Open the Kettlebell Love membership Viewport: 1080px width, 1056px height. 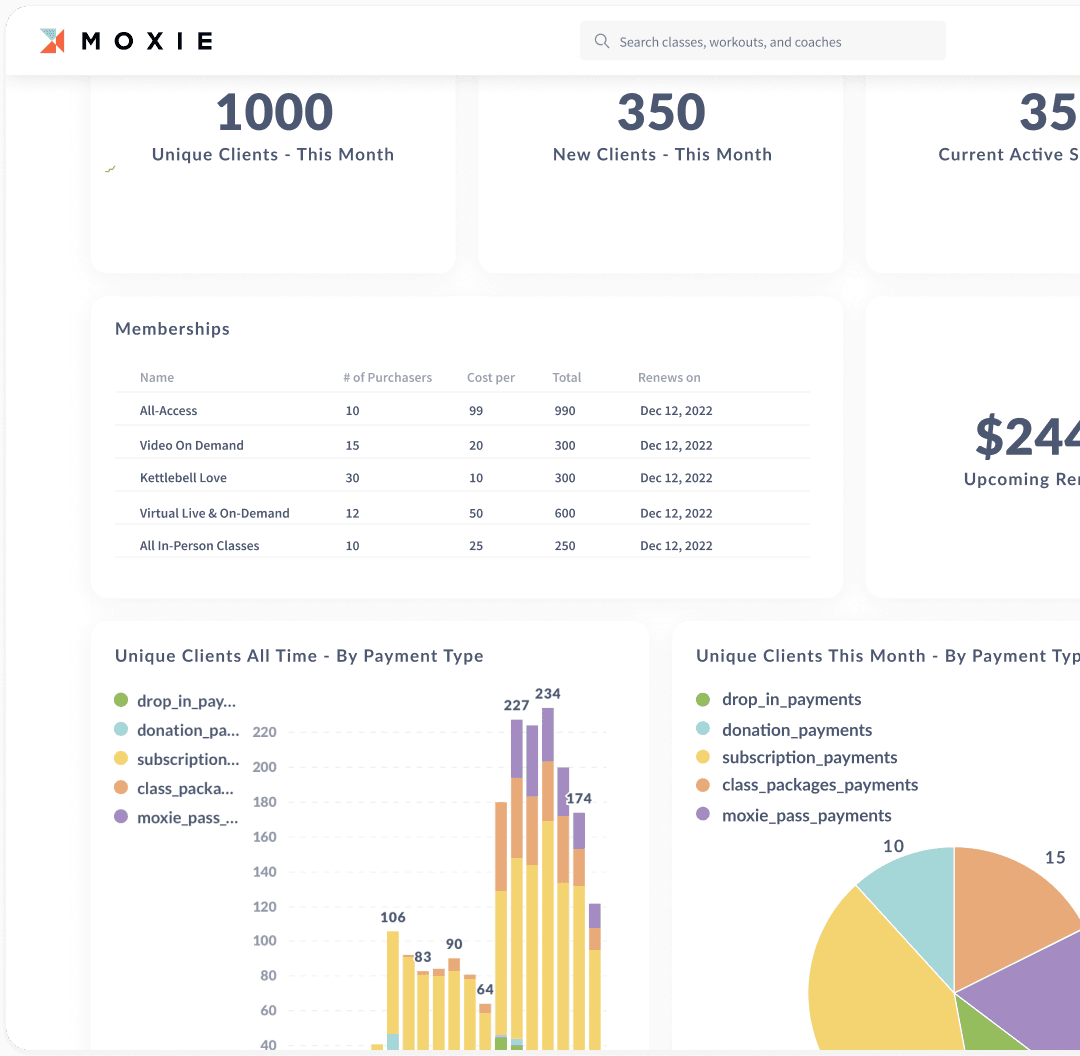(183, 478)
